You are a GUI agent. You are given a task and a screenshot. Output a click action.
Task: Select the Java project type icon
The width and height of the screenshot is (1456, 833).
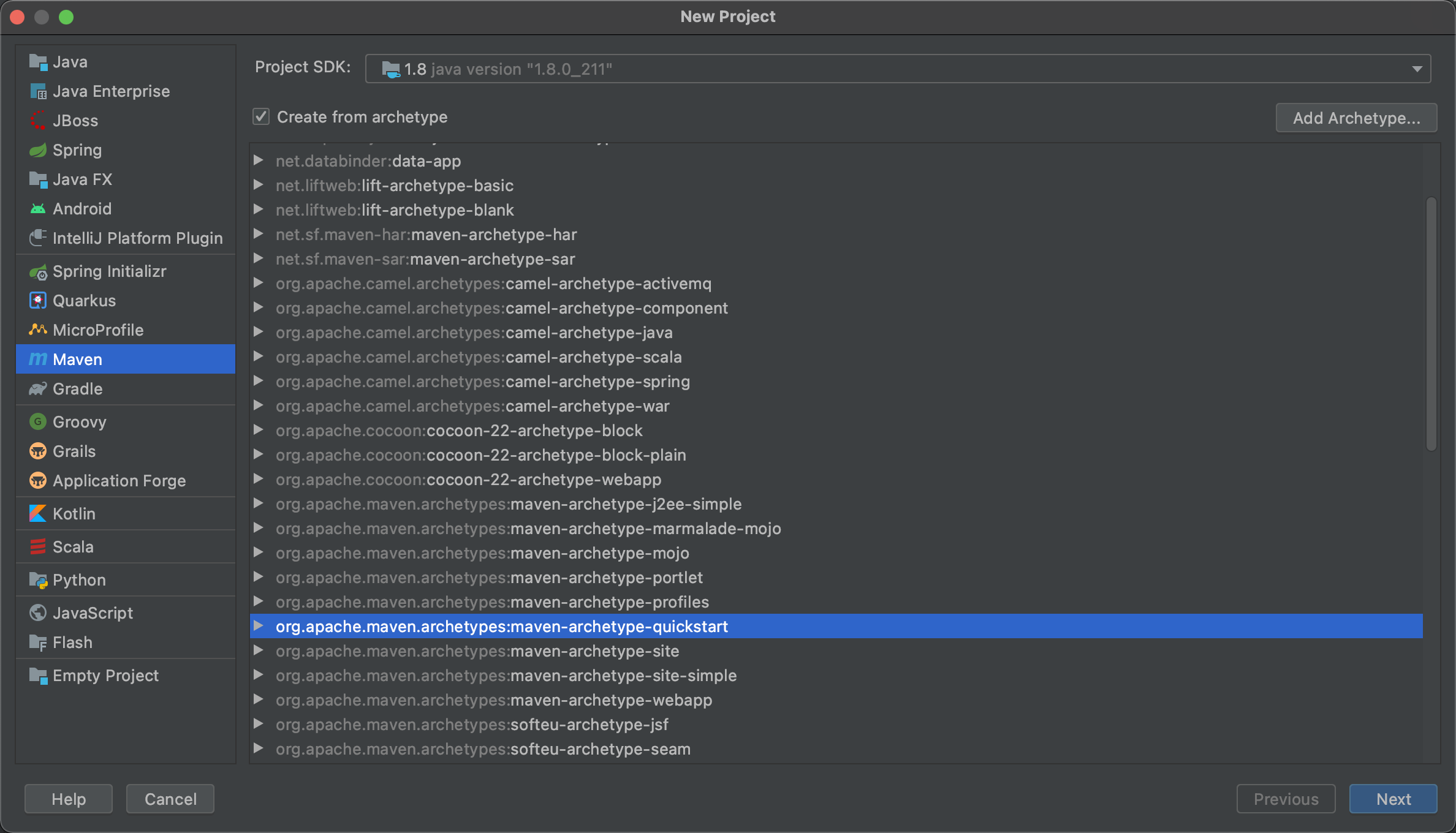click(x=38, y=62)
